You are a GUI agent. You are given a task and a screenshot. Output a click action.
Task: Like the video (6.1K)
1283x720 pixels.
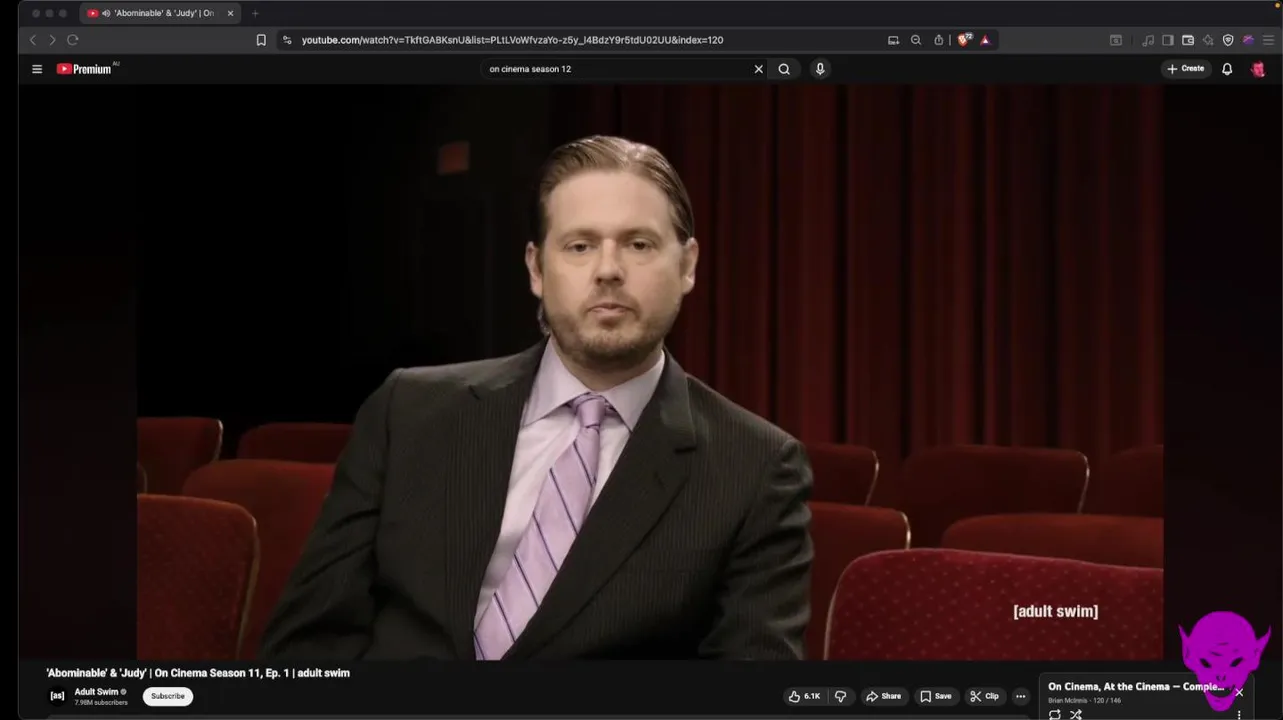click(804, 696)
